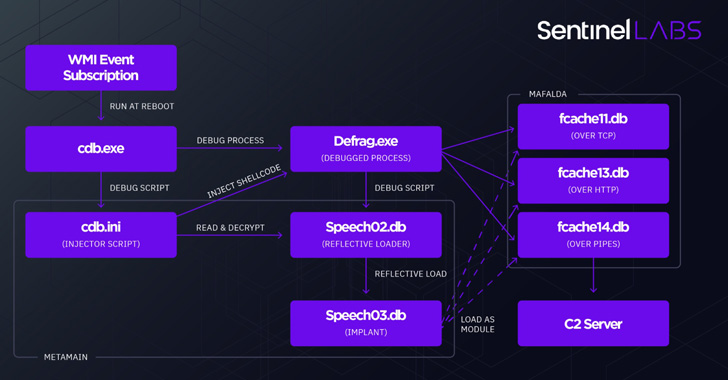This screenshot has height=380, width=728.
Task: Select the REFLECTIVE LOAD label
Action: point(410,274)
